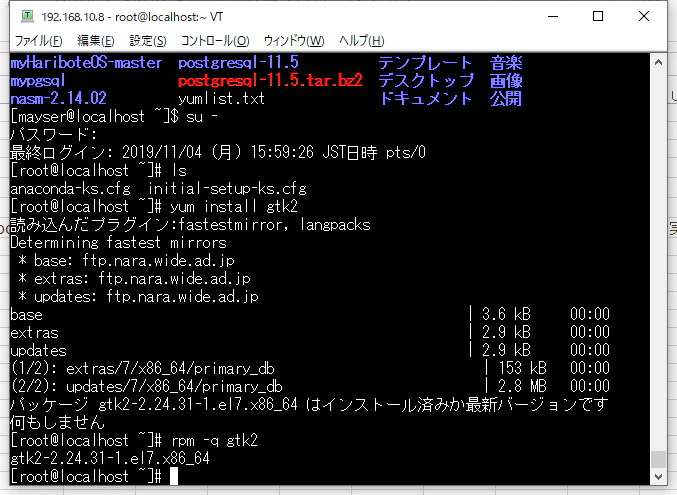The image size is (677, 495).
Task: Click the extras/7/x86_64/primary_db line
Action: coord(142,368)
